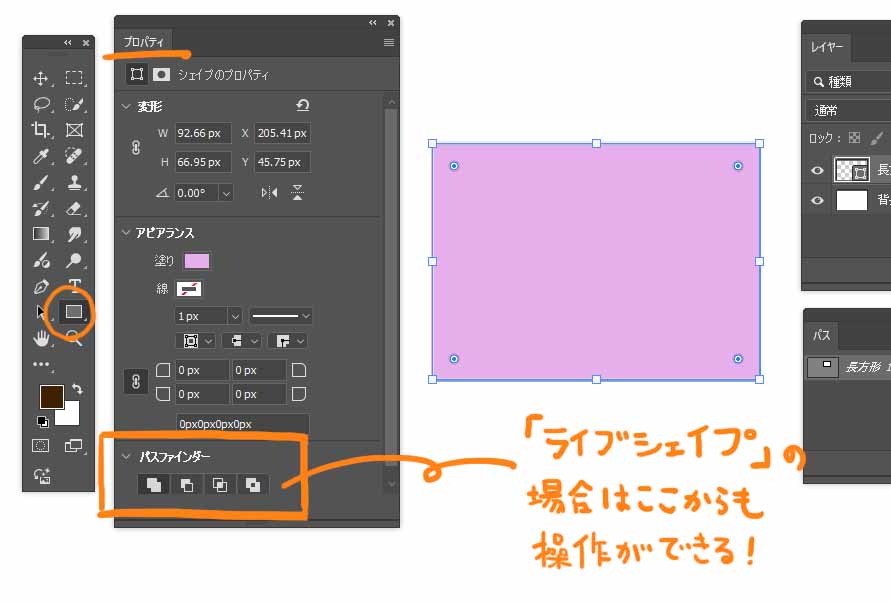Toggle the corner radius link button

click(135, 381)
